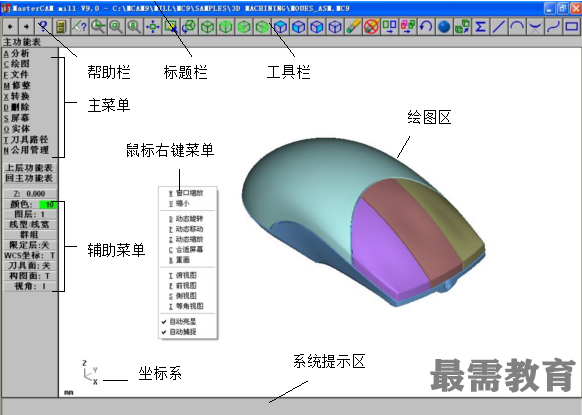Screen dimensions: 582x415
Task: Click the unzoom magnifier with green square
Action: click(116, 27)
